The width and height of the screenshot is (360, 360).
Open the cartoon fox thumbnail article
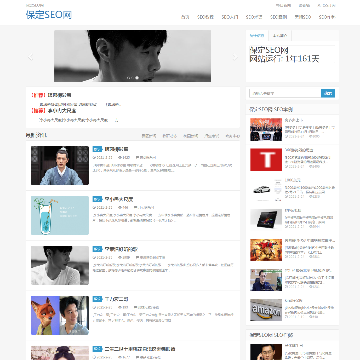[x=60, y=315]
